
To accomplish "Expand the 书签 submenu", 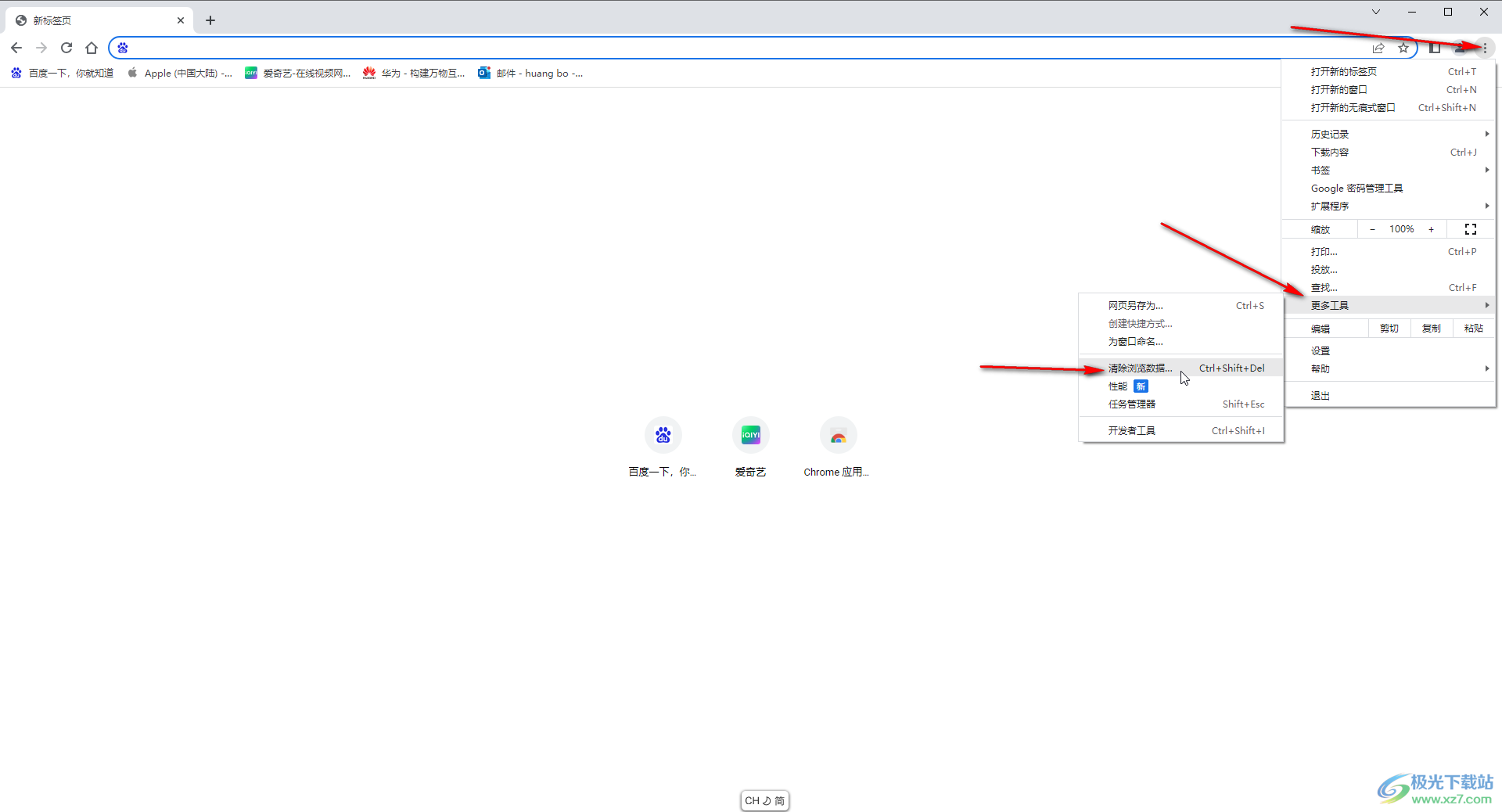I will coord(1389,170).
